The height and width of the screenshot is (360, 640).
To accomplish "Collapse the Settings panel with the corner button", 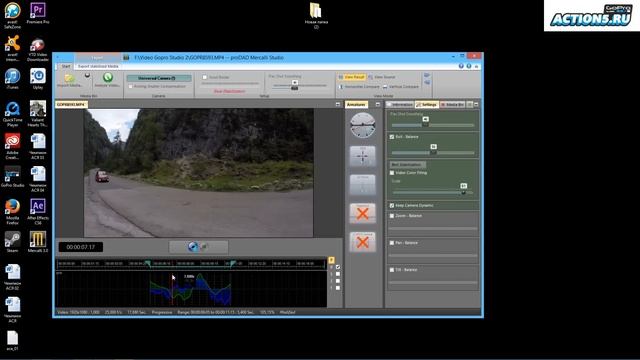I will click(476, 104).
